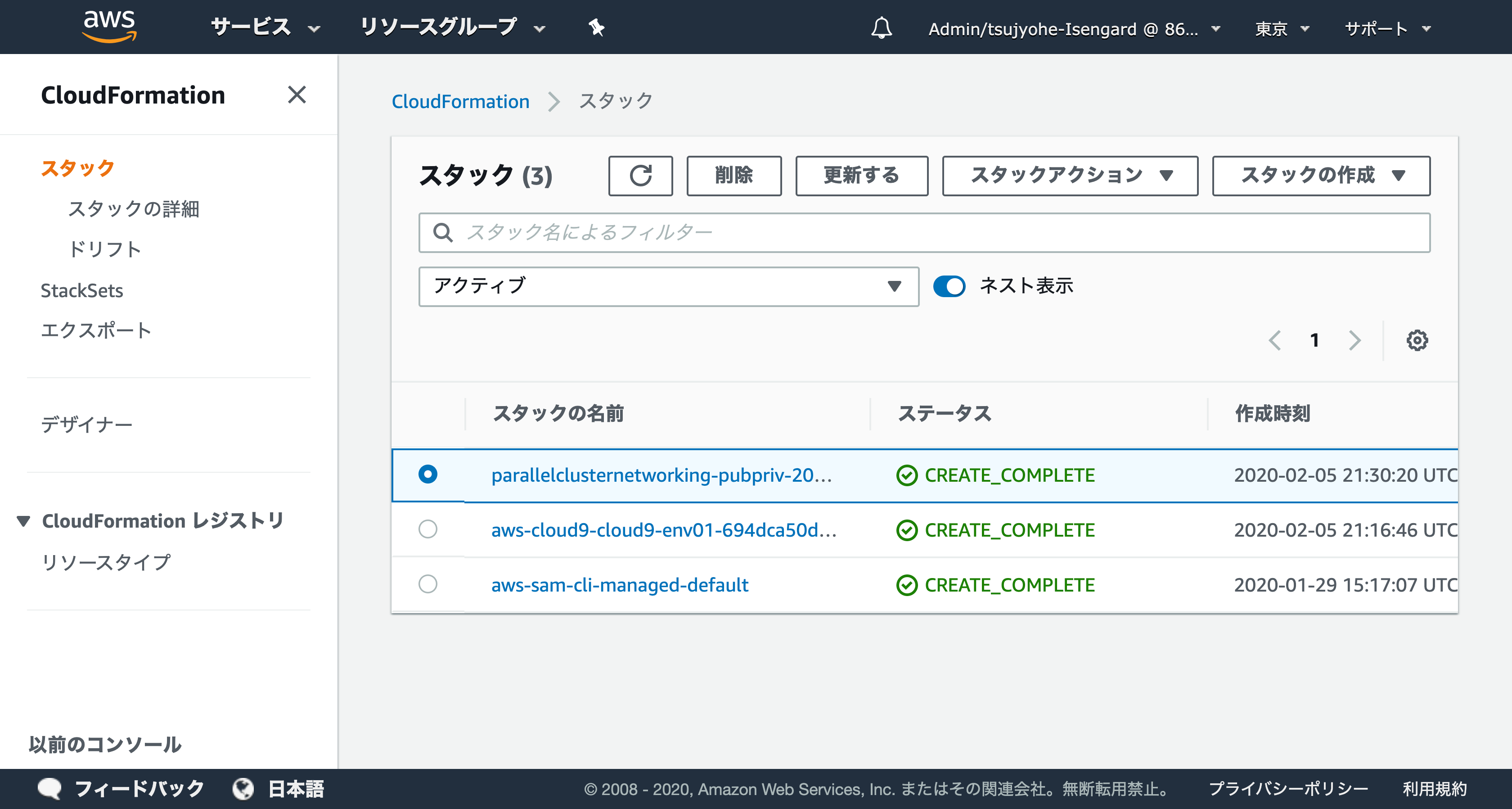
Task: Sort by スタックの名前 column header
Action: (558, 414)
